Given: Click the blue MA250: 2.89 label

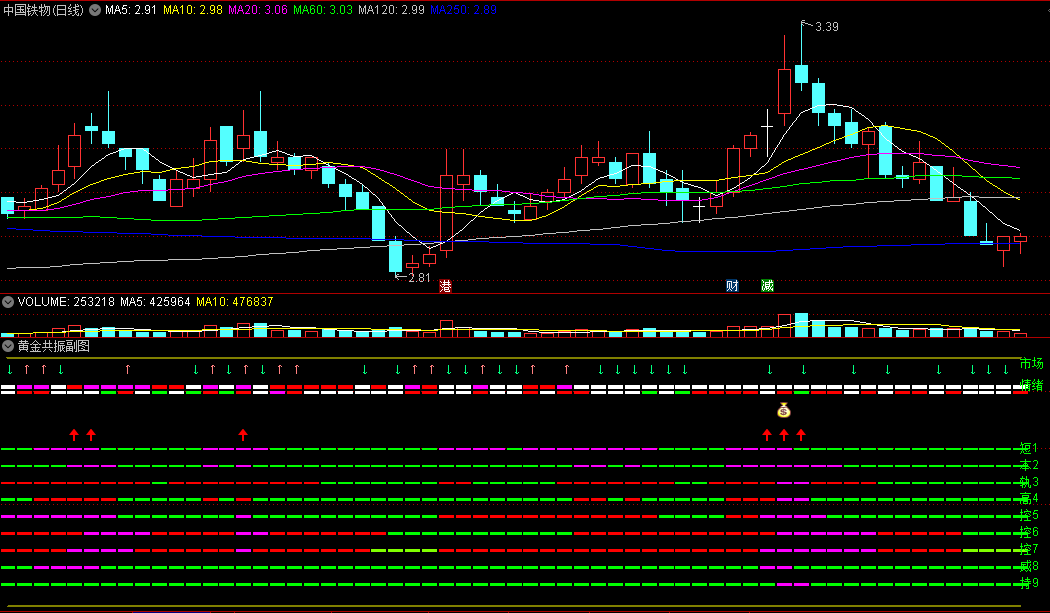Looking at the screenshot, I should click(463, 10).
